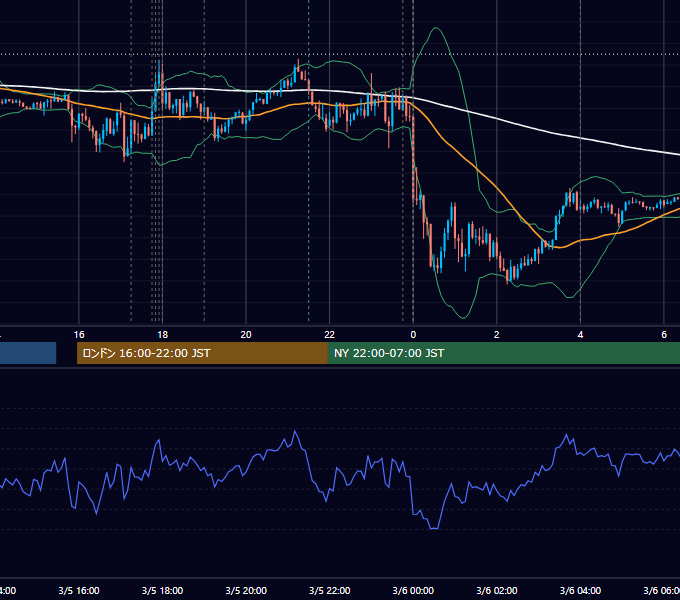Click the 18 label on the price chart axis
680x600 pixels.
[x=163, y=335]
